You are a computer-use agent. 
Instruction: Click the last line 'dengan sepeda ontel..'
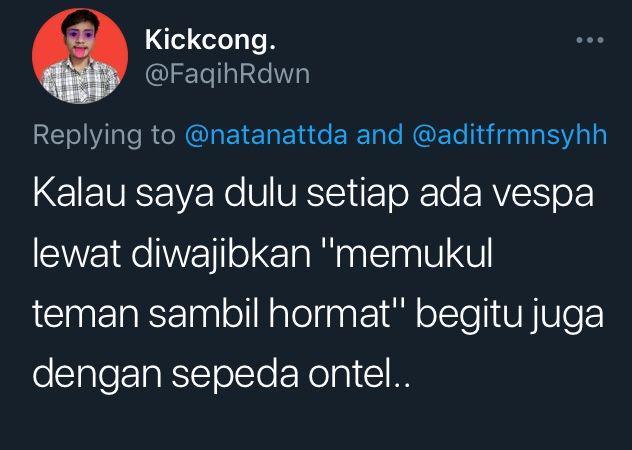(x=221, y=375)
